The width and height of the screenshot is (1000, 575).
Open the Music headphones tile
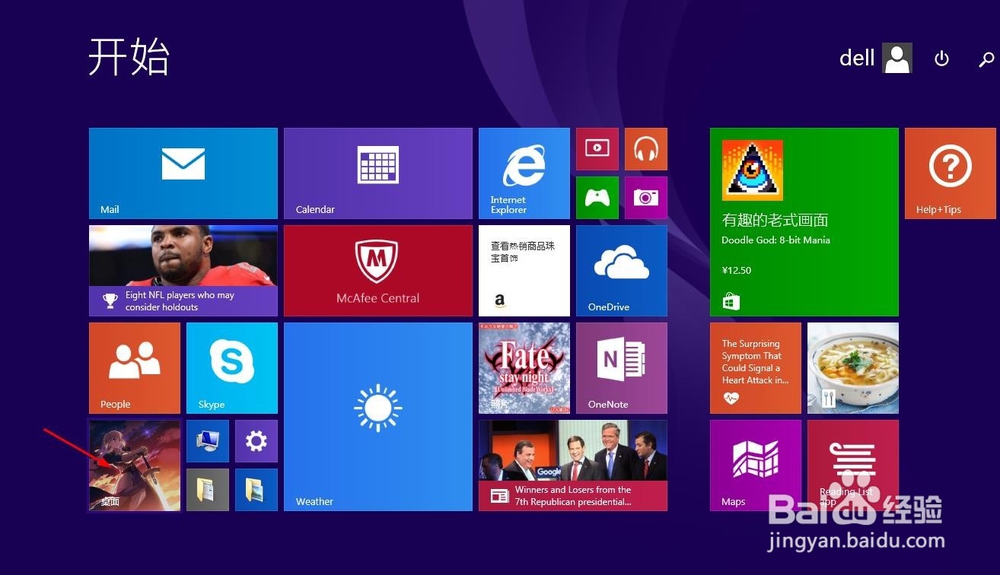point(646,149)
